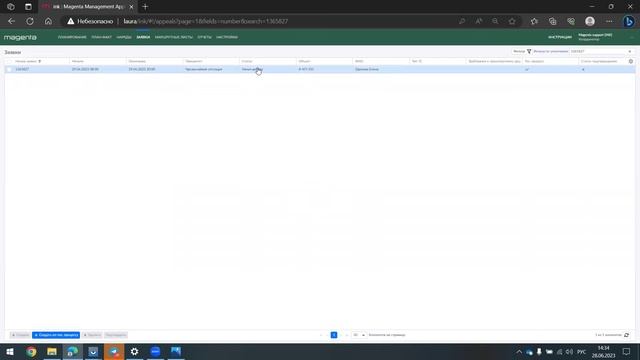Open the notification center icon
Viewport: 640px width, 360px height.
pos(627,352)
